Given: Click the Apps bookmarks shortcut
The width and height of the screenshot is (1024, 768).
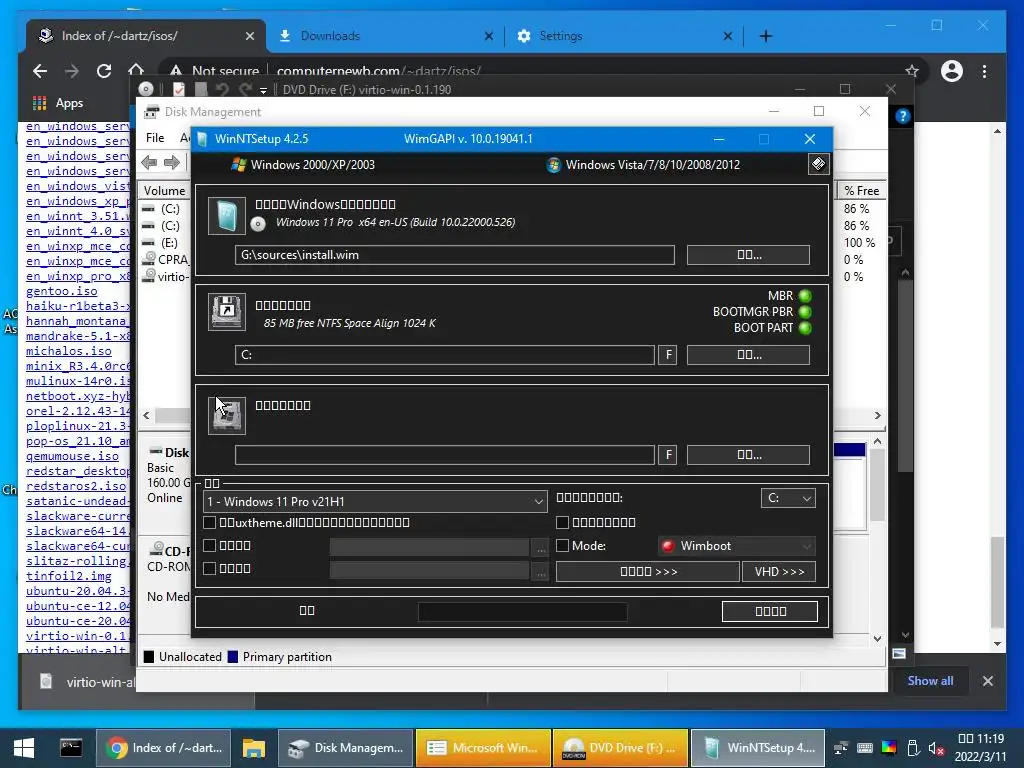Looking at the screenshot, I should pos(57,103).
